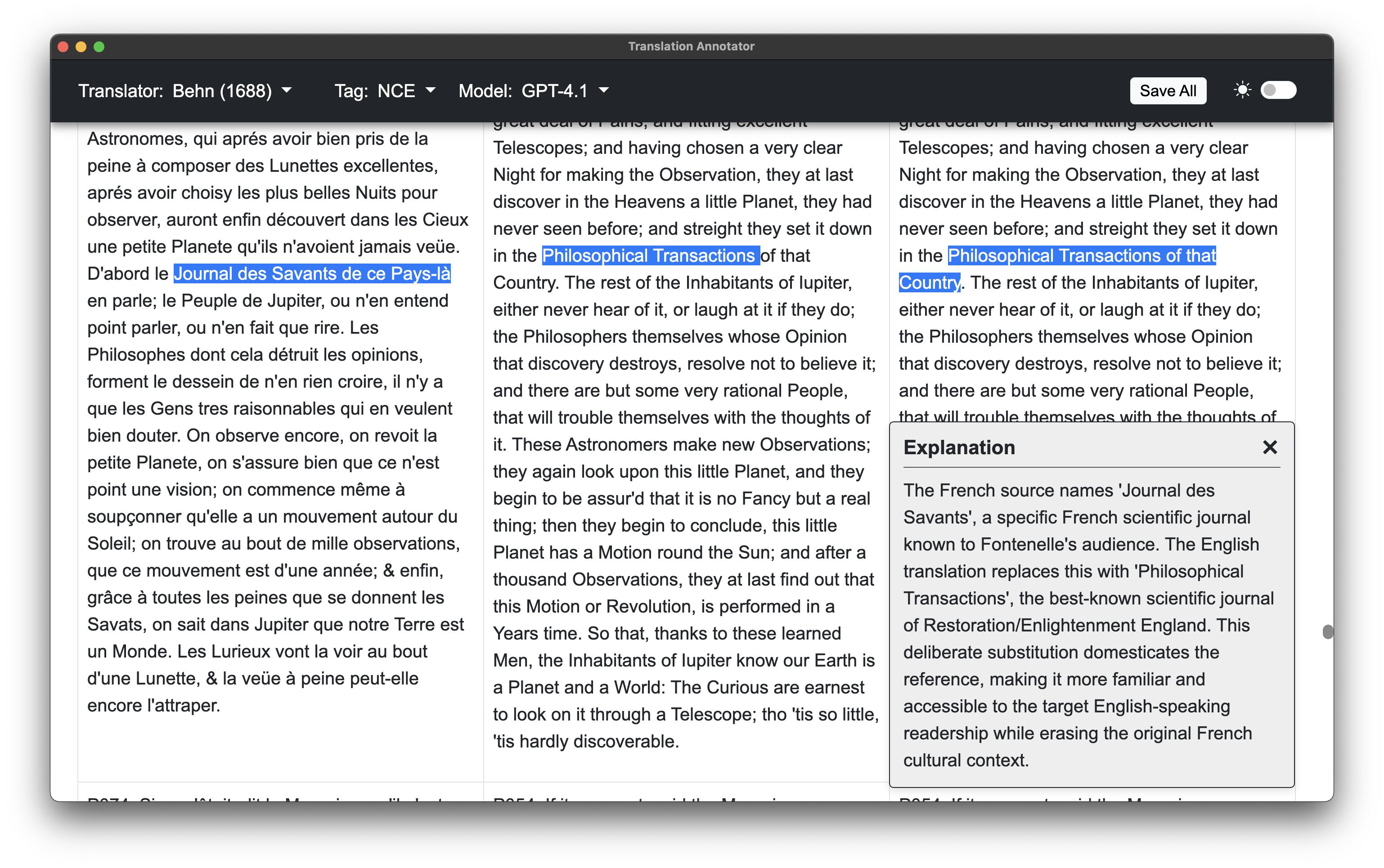Click the green maximize window button
Image resolution: width=1384 pixels, height=868 pixels.
pyautogui.click(x=99, y=46)
